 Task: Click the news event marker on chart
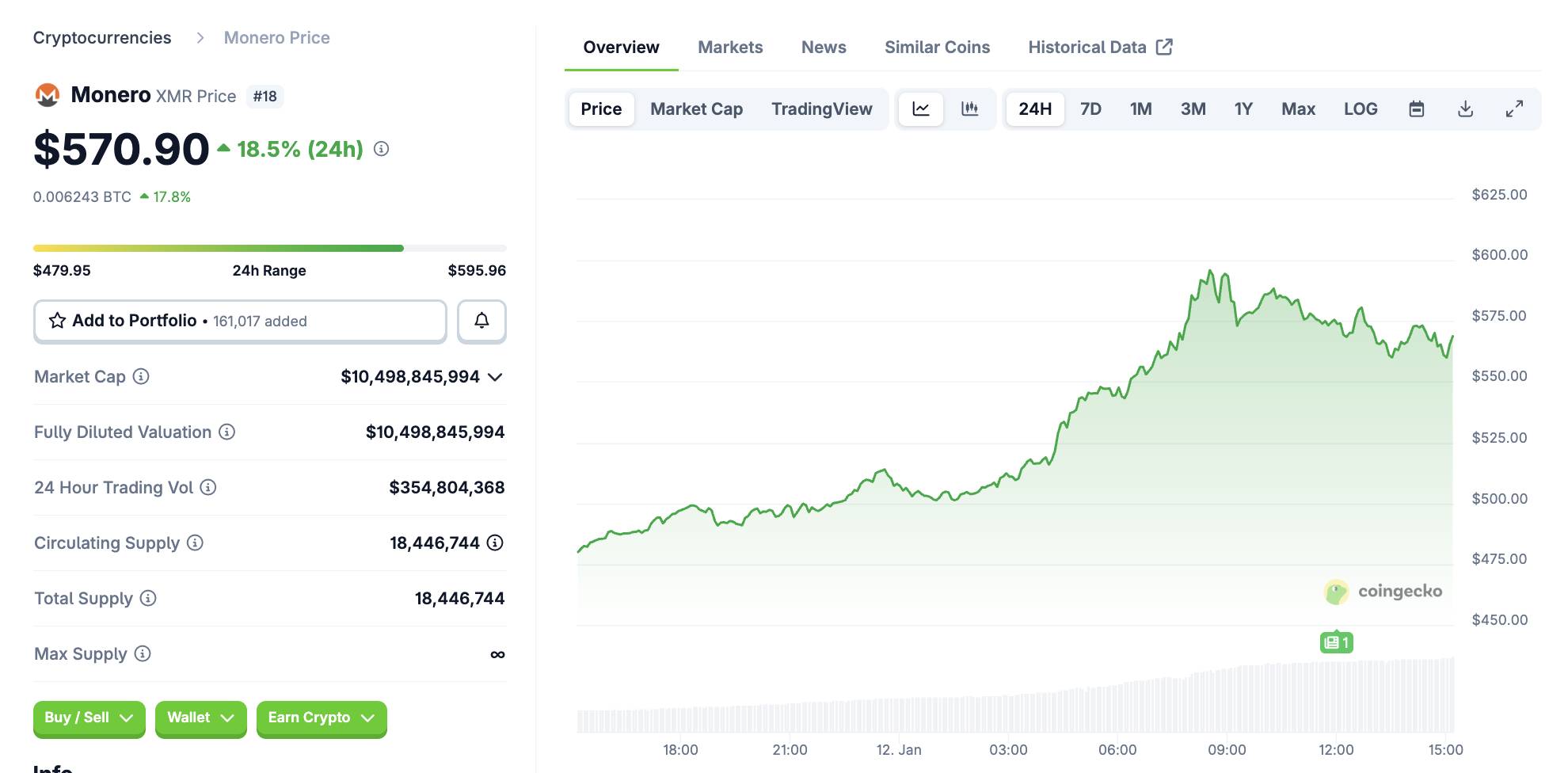point(1336,642)
